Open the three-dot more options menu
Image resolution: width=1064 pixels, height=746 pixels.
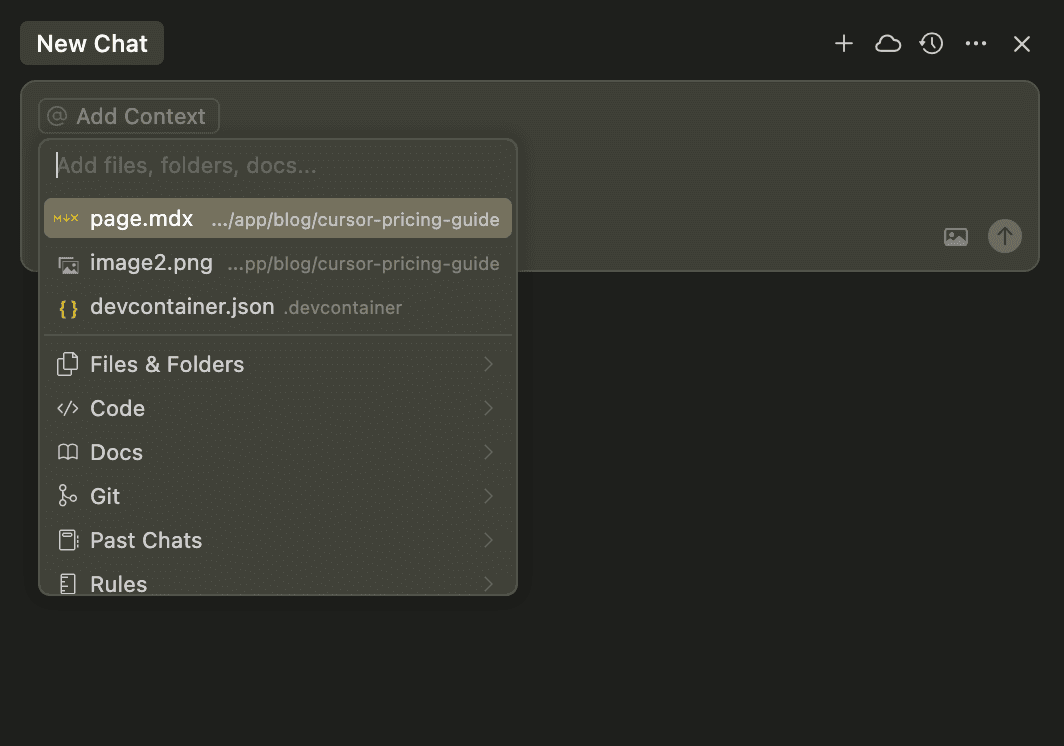pyautogui.click(x=976, y=44)
